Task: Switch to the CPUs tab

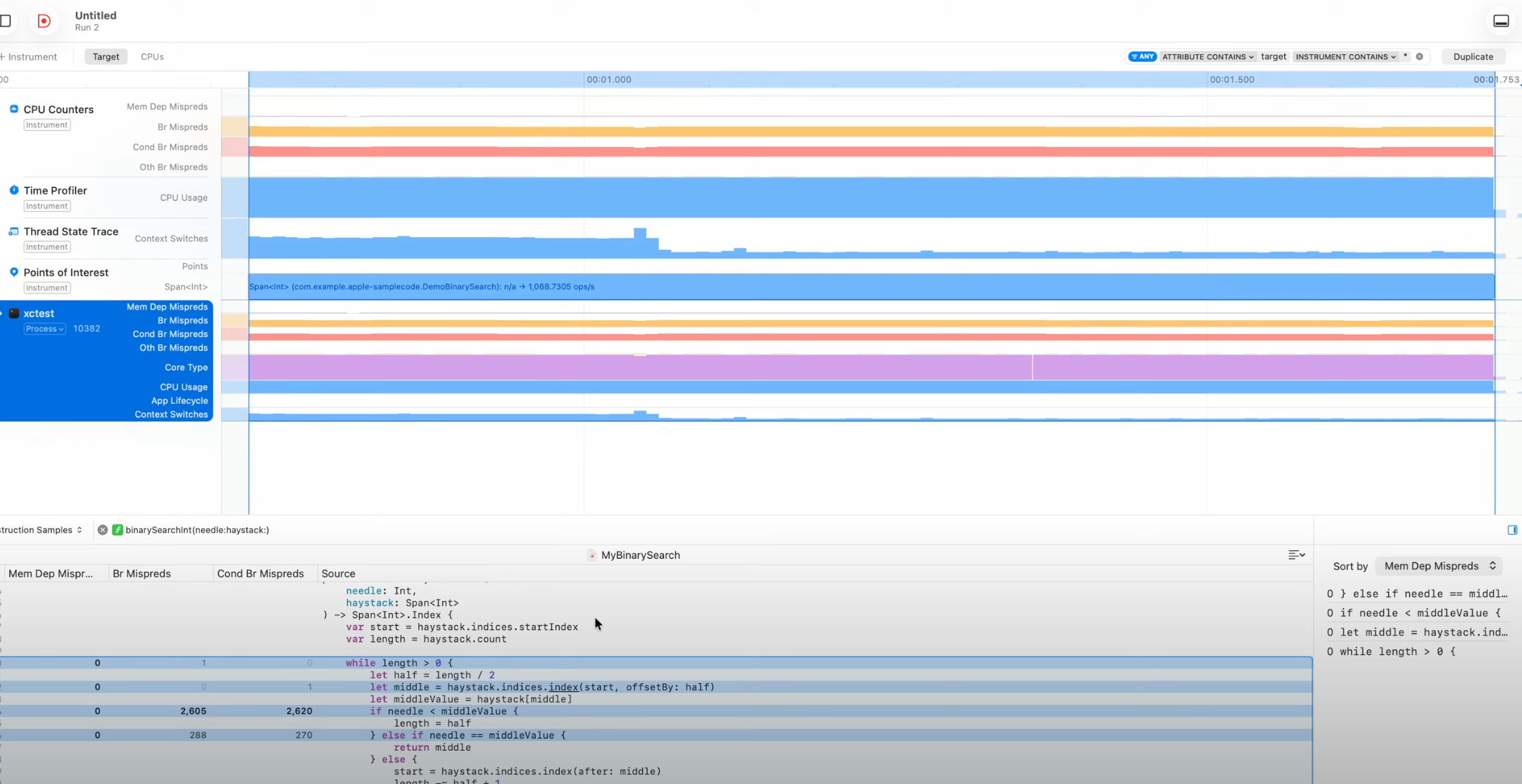Action: [x=152, y=56]
